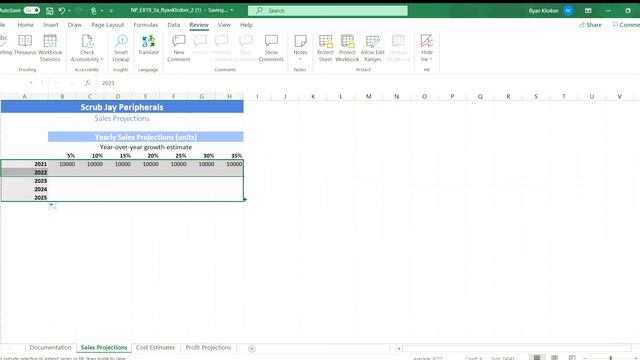Click the Undo arrow icon
Viewport: 640px width, 360px height.
click(62, 11)
